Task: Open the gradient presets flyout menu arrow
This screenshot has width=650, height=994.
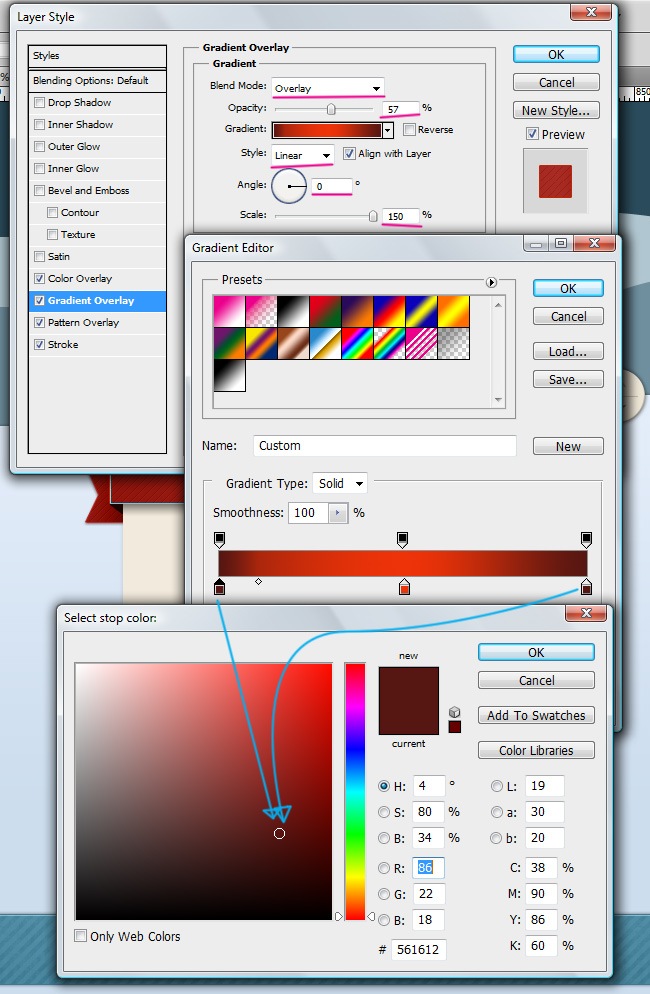Action: [x=492, y=282]
